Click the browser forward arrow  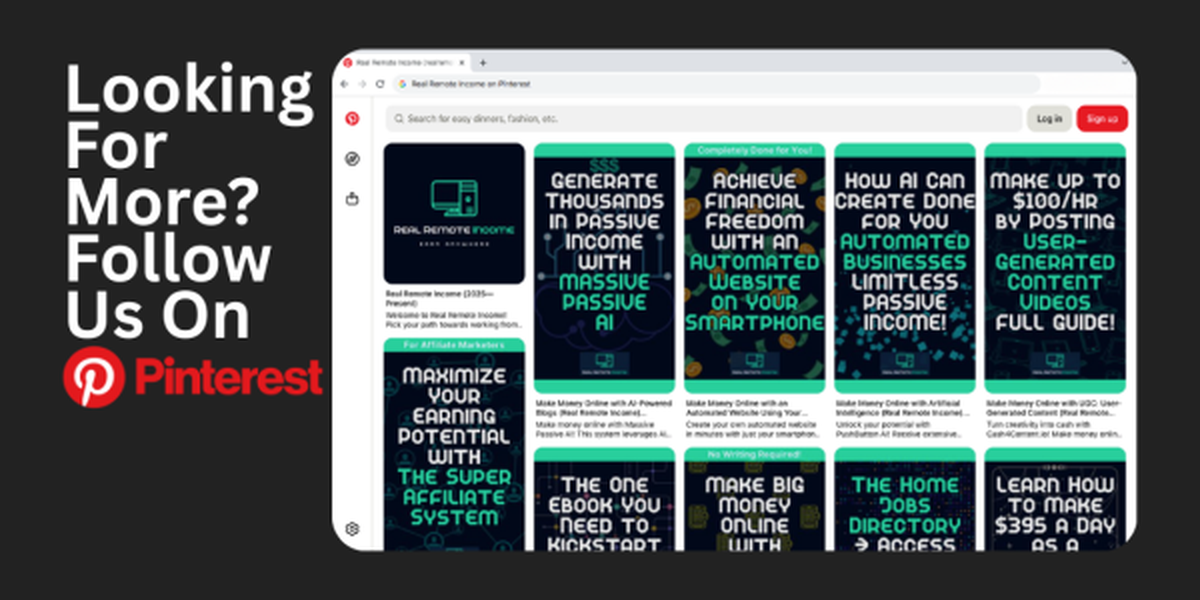[x=362, y=84]
